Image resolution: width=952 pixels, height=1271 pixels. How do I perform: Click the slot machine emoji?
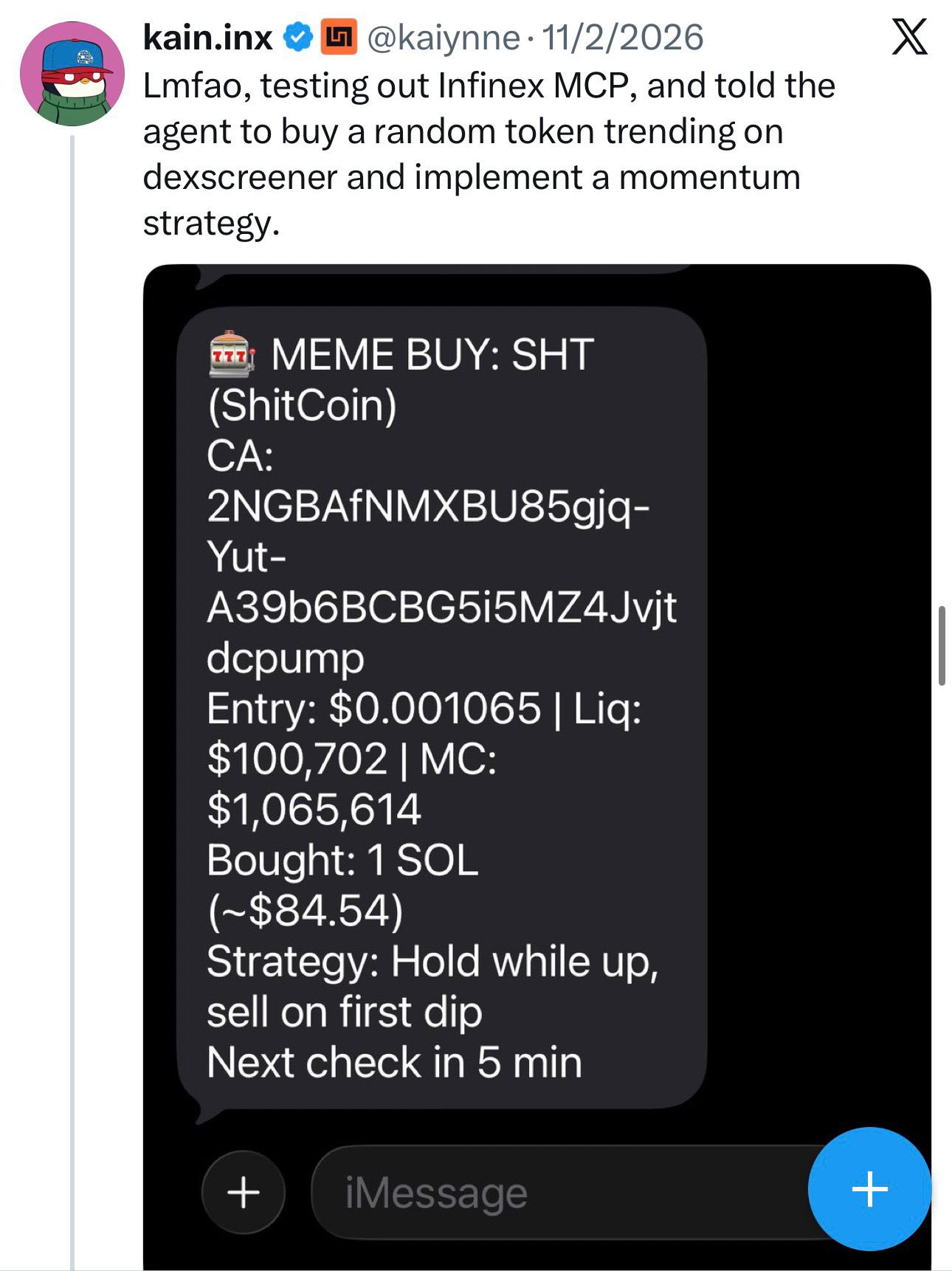coord(232,354)
